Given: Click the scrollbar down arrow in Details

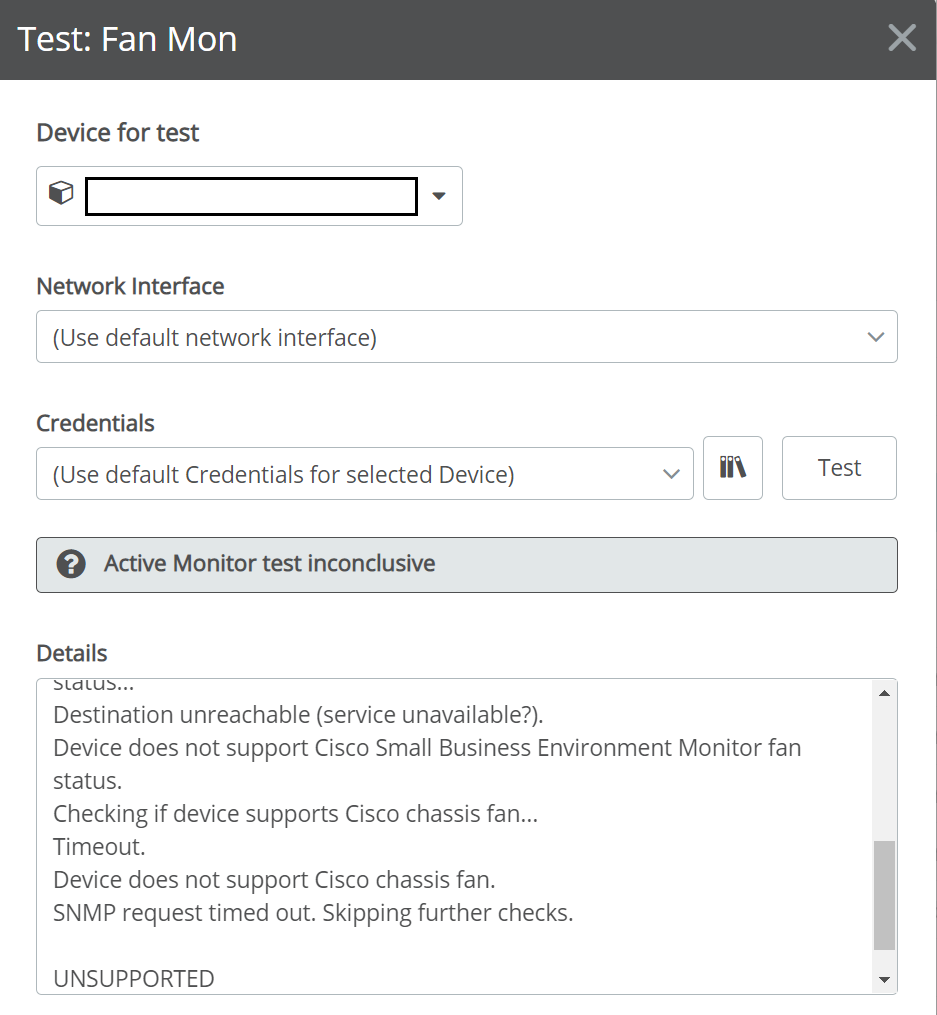Looking at the screenshot, I should (x=883, y=978).
